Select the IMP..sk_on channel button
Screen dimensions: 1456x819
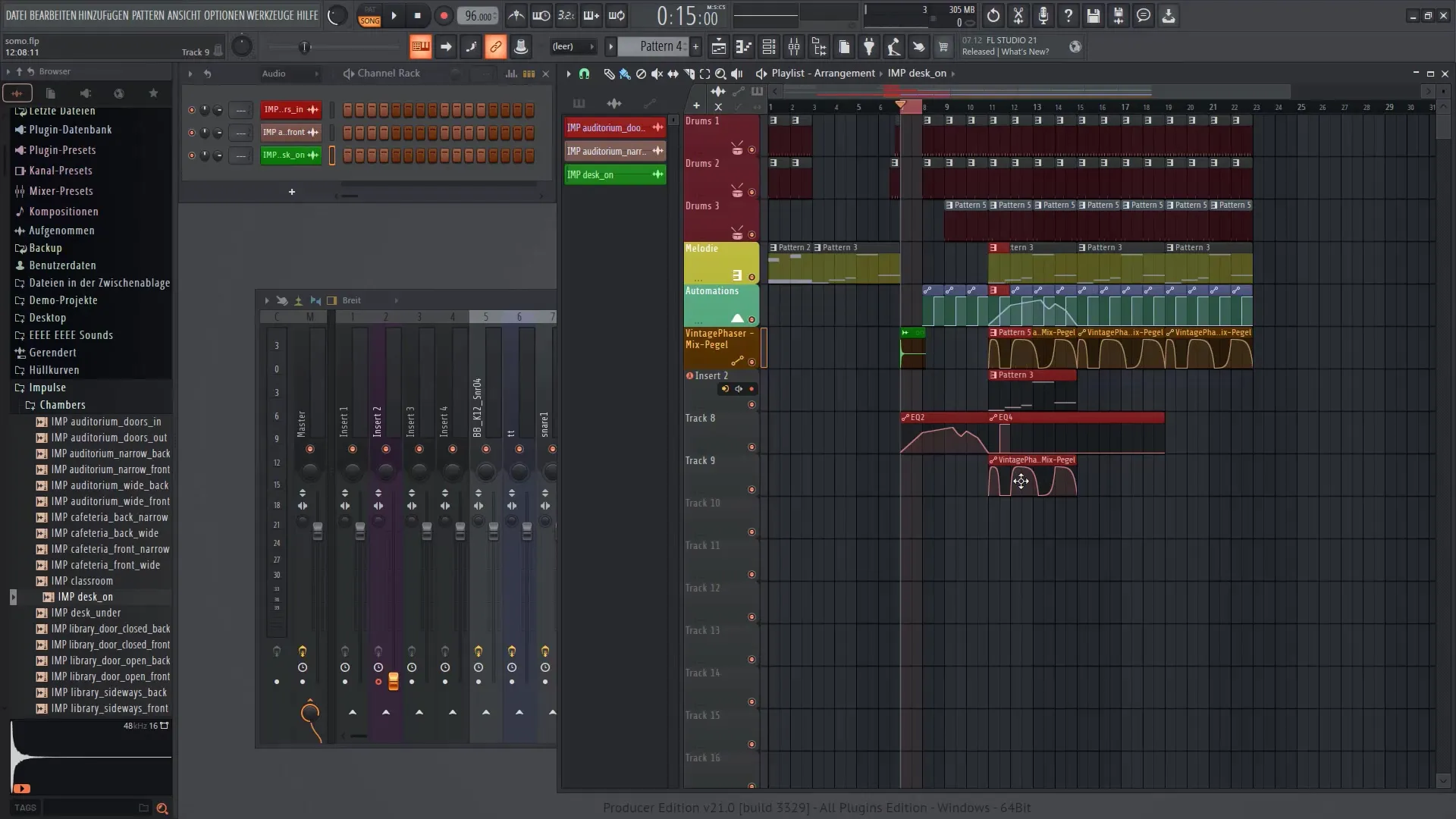pos(290,155)
